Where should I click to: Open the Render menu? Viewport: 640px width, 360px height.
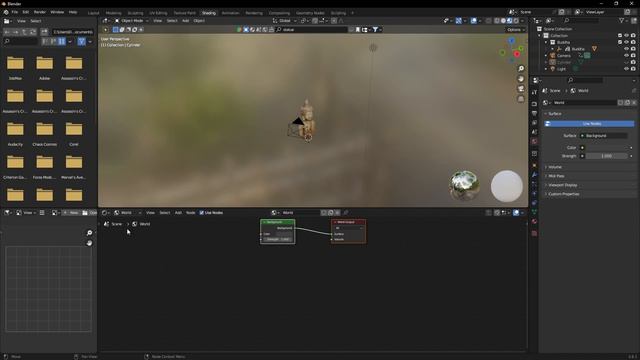click(40, 12)
